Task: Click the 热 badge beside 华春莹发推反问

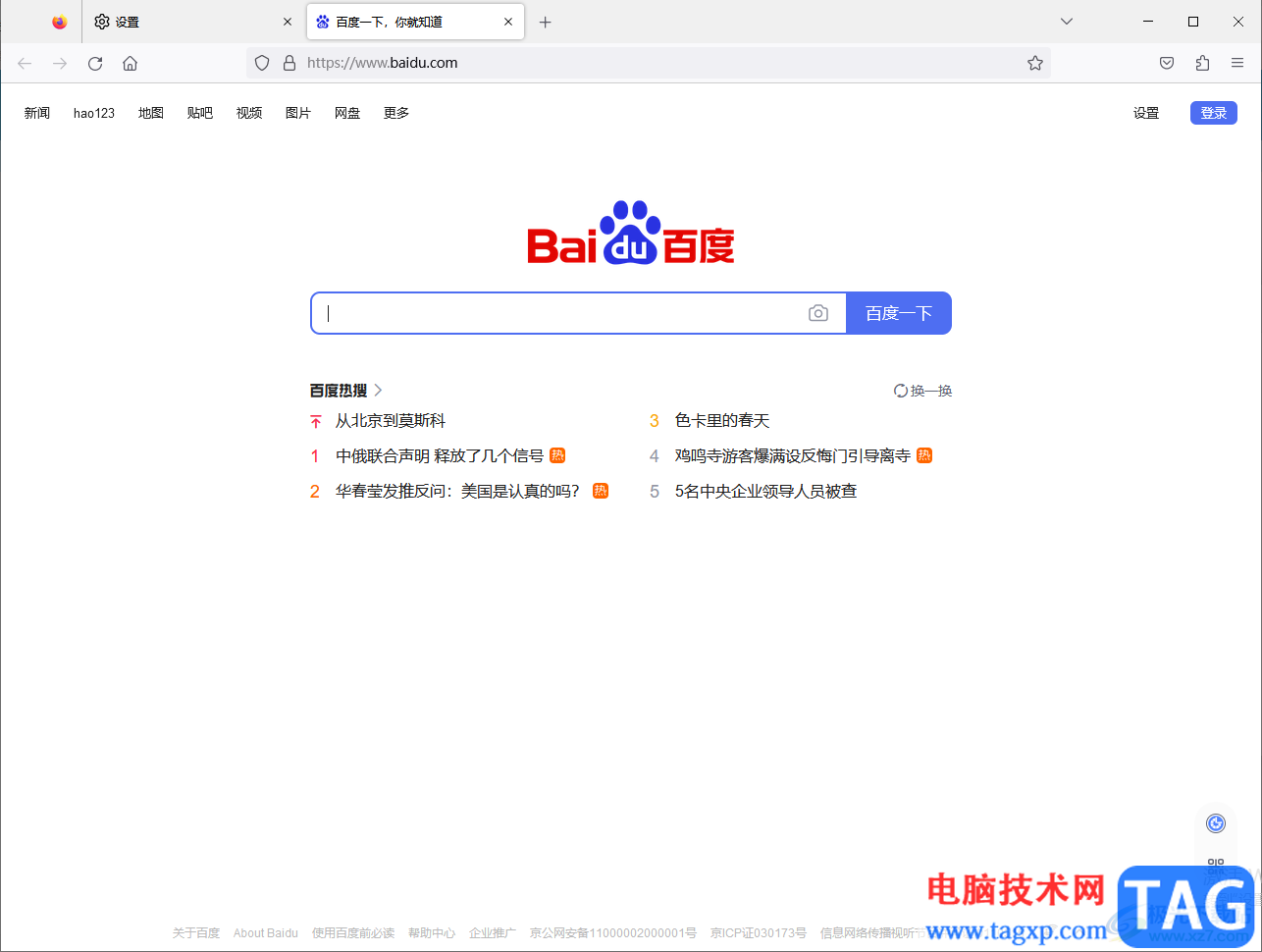Action: 601,491
